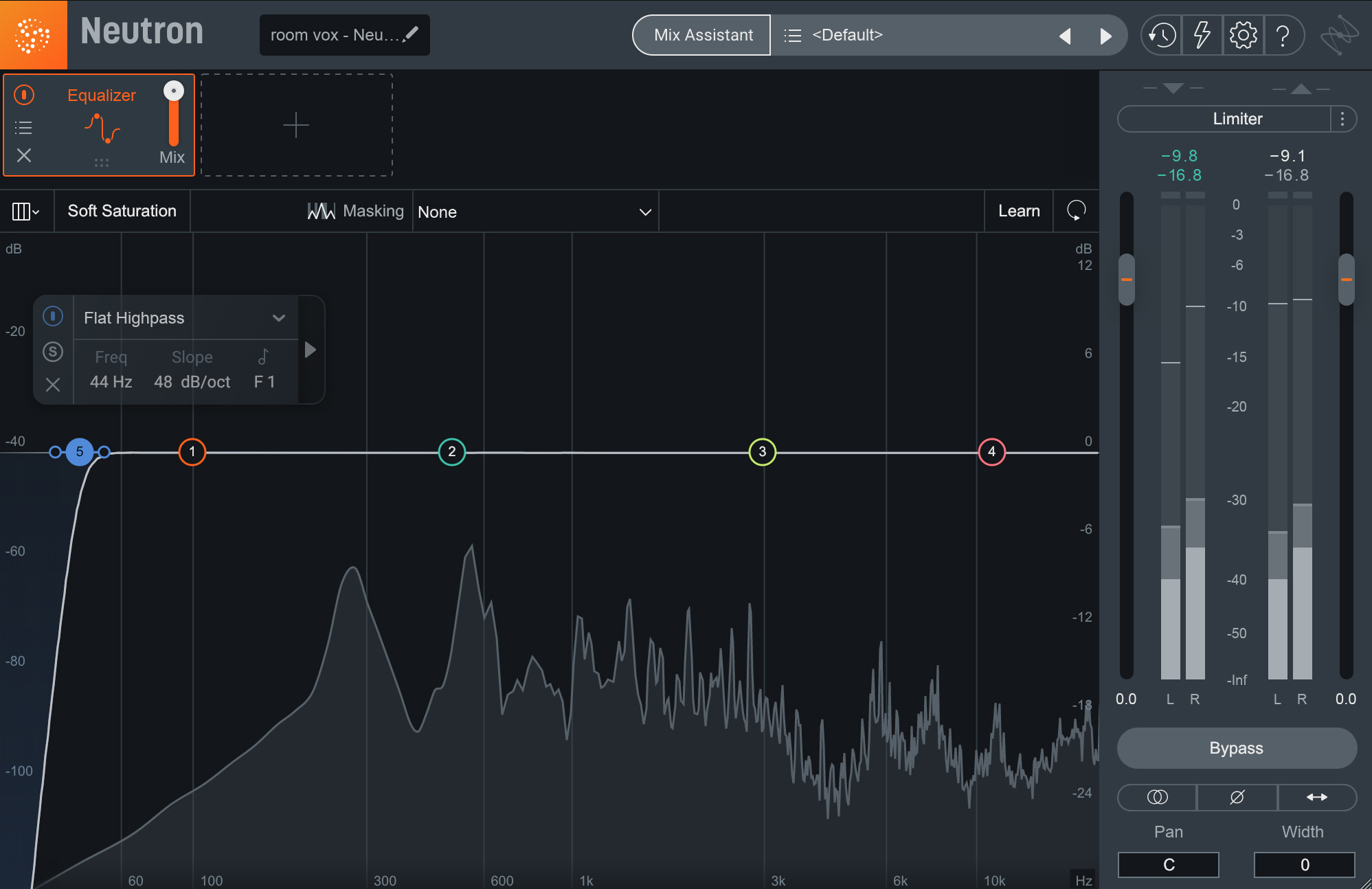The width and height of the screenshot is (1372, 889).
Task: Select EQ band node 2
Action: [452, 452]
